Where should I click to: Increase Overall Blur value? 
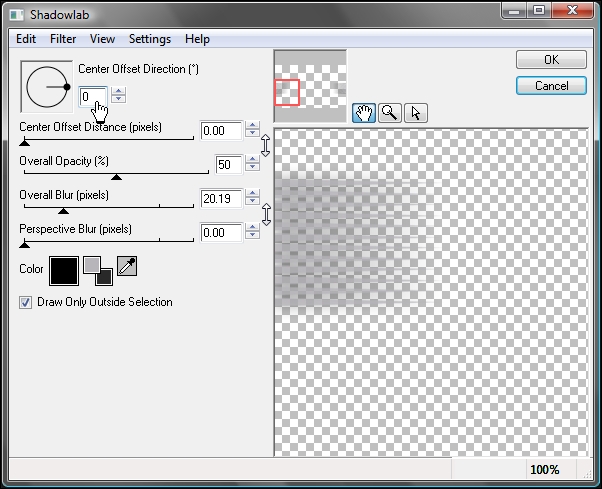252,193
